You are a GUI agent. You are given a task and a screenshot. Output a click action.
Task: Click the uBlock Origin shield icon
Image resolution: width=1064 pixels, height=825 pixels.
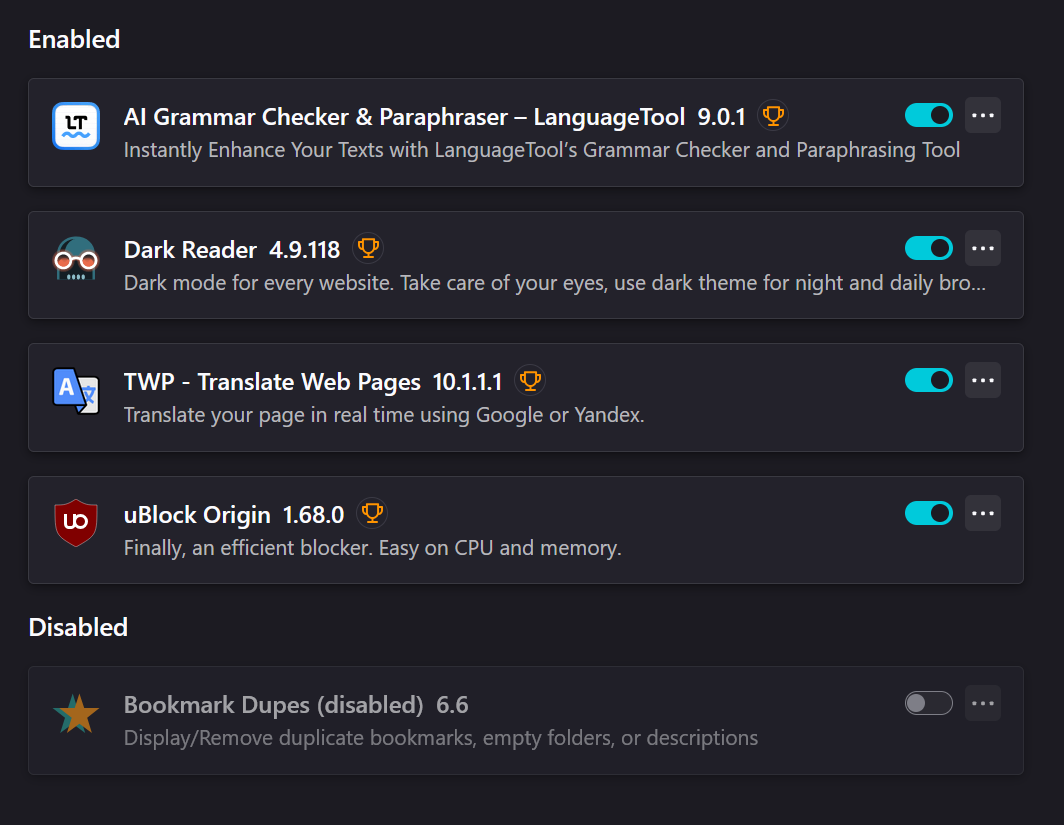coord(76,523)
